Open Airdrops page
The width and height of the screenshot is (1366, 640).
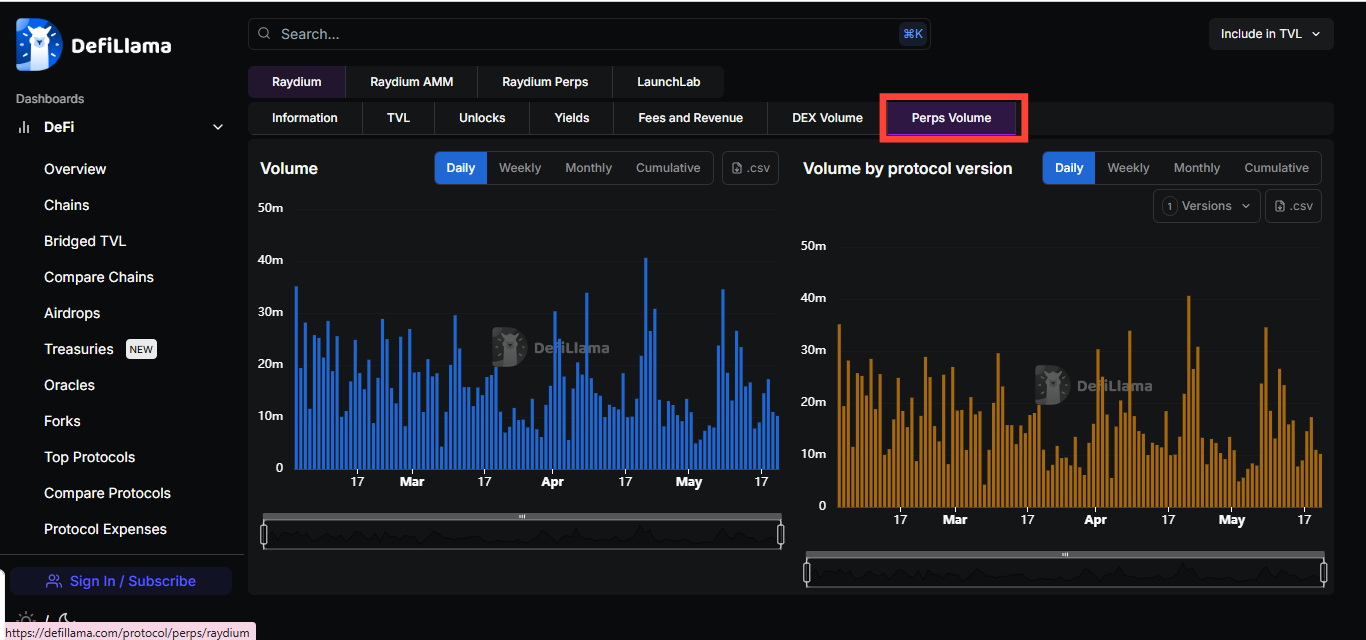point(72,313)
